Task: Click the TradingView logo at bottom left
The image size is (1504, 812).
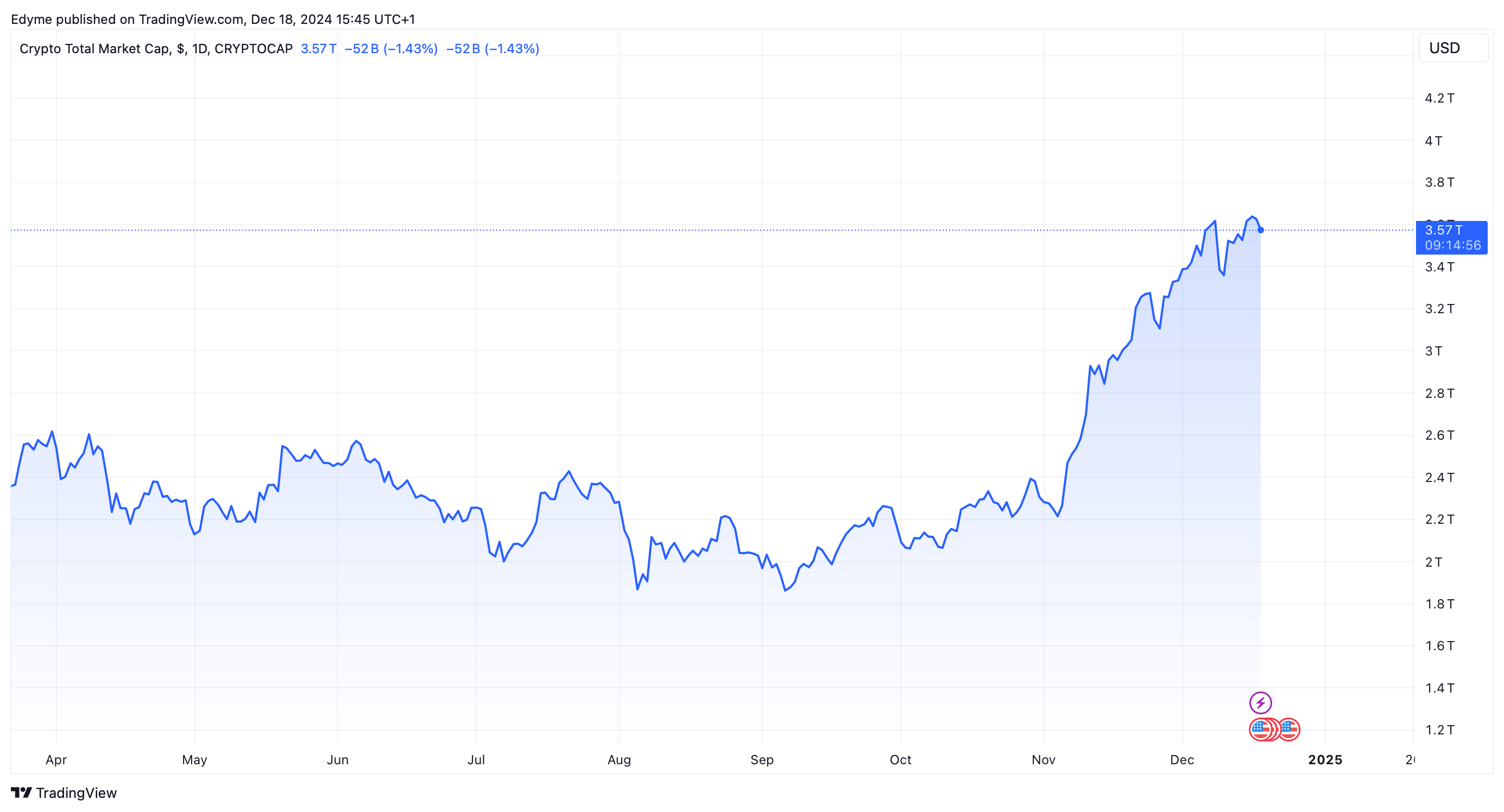Action: coord(21,793)
